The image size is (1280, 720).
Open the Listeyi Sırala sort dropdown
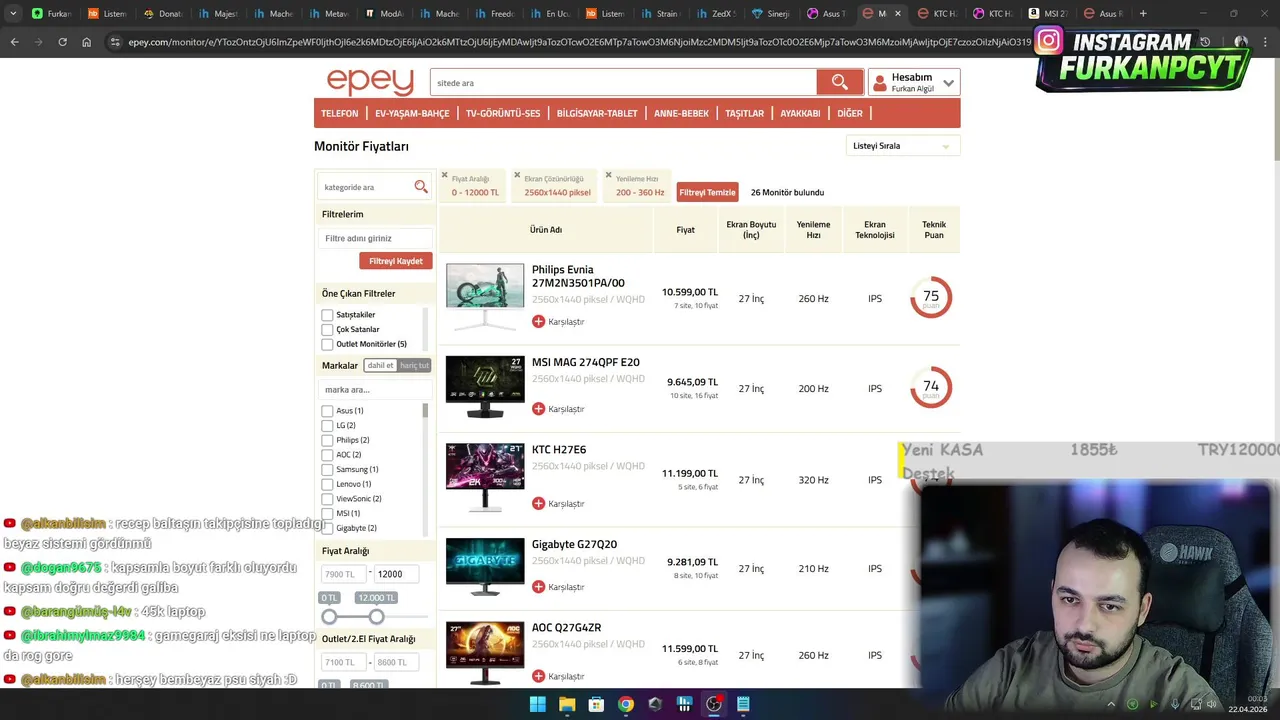[x=902, y=146]
